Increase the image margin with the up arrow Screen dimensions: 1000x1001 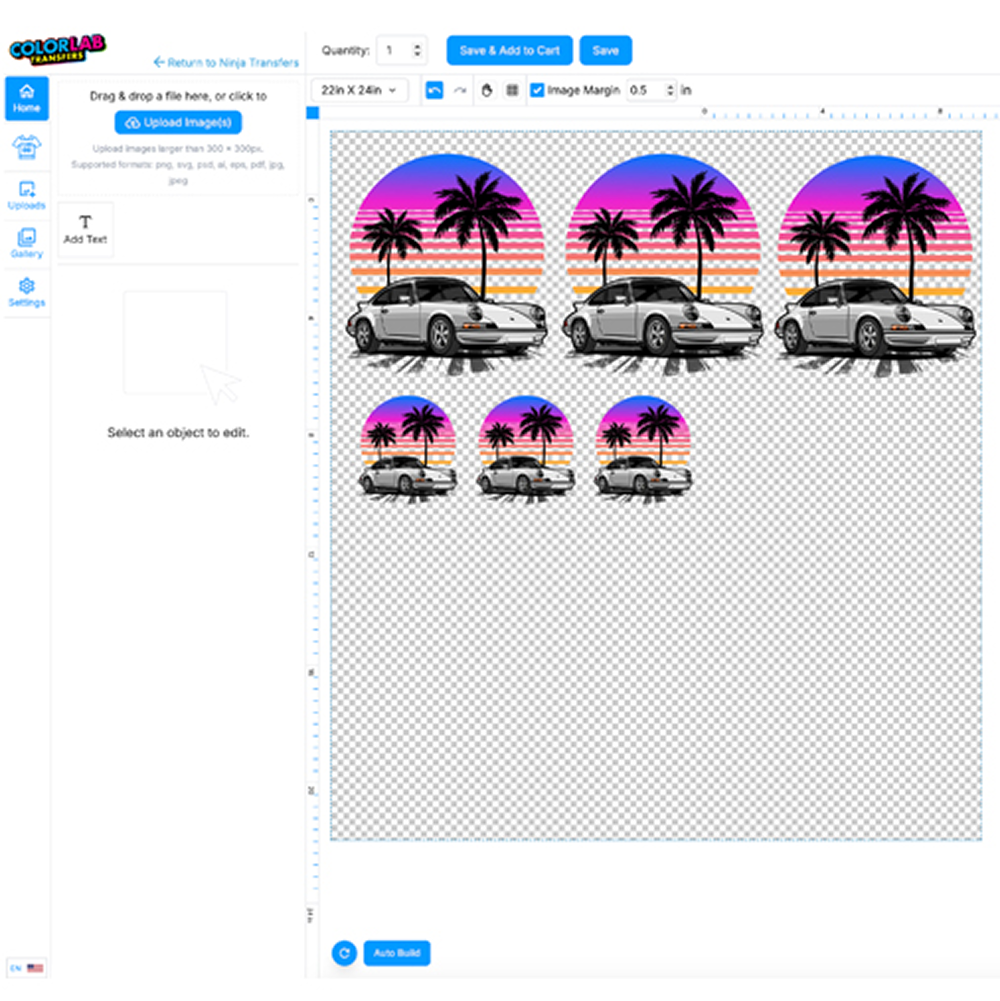coord(670,87)
